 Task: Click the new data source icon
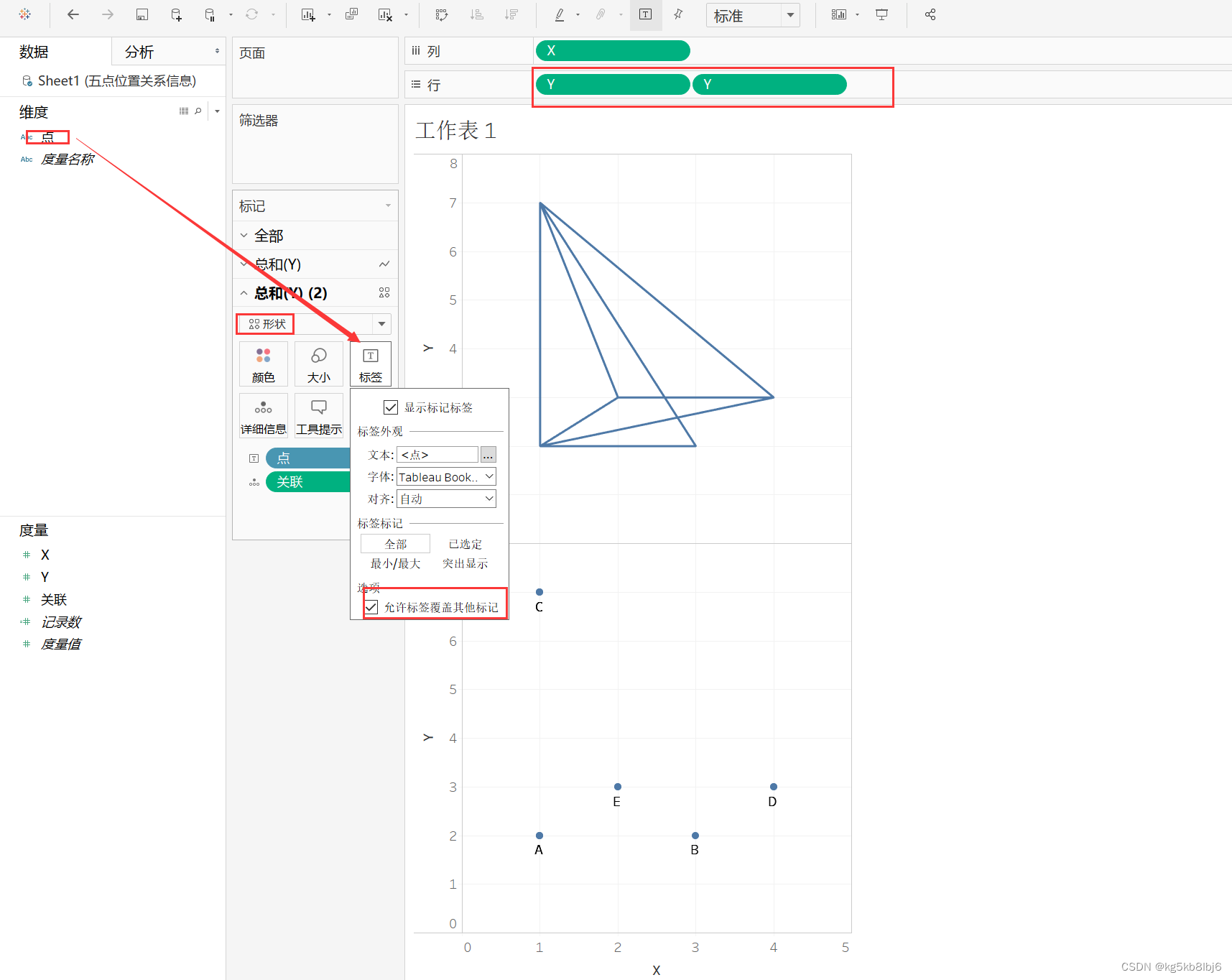tap(176, 14)
